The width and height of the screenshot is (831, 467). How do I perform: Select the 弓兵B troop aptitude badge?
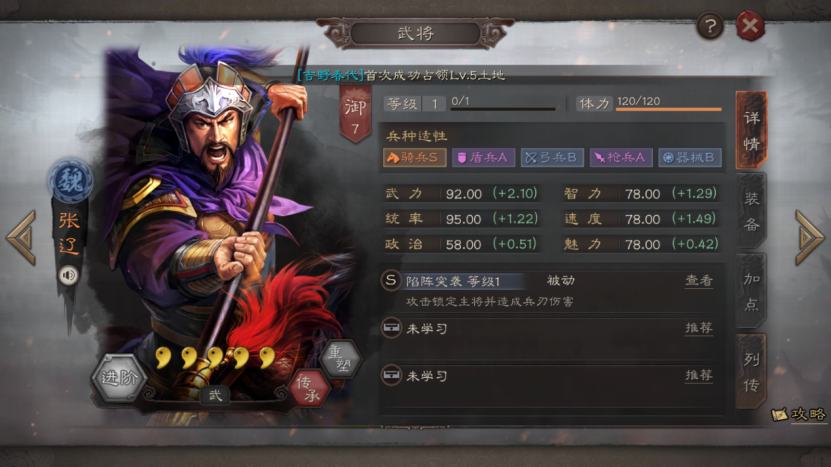point(552,157)
